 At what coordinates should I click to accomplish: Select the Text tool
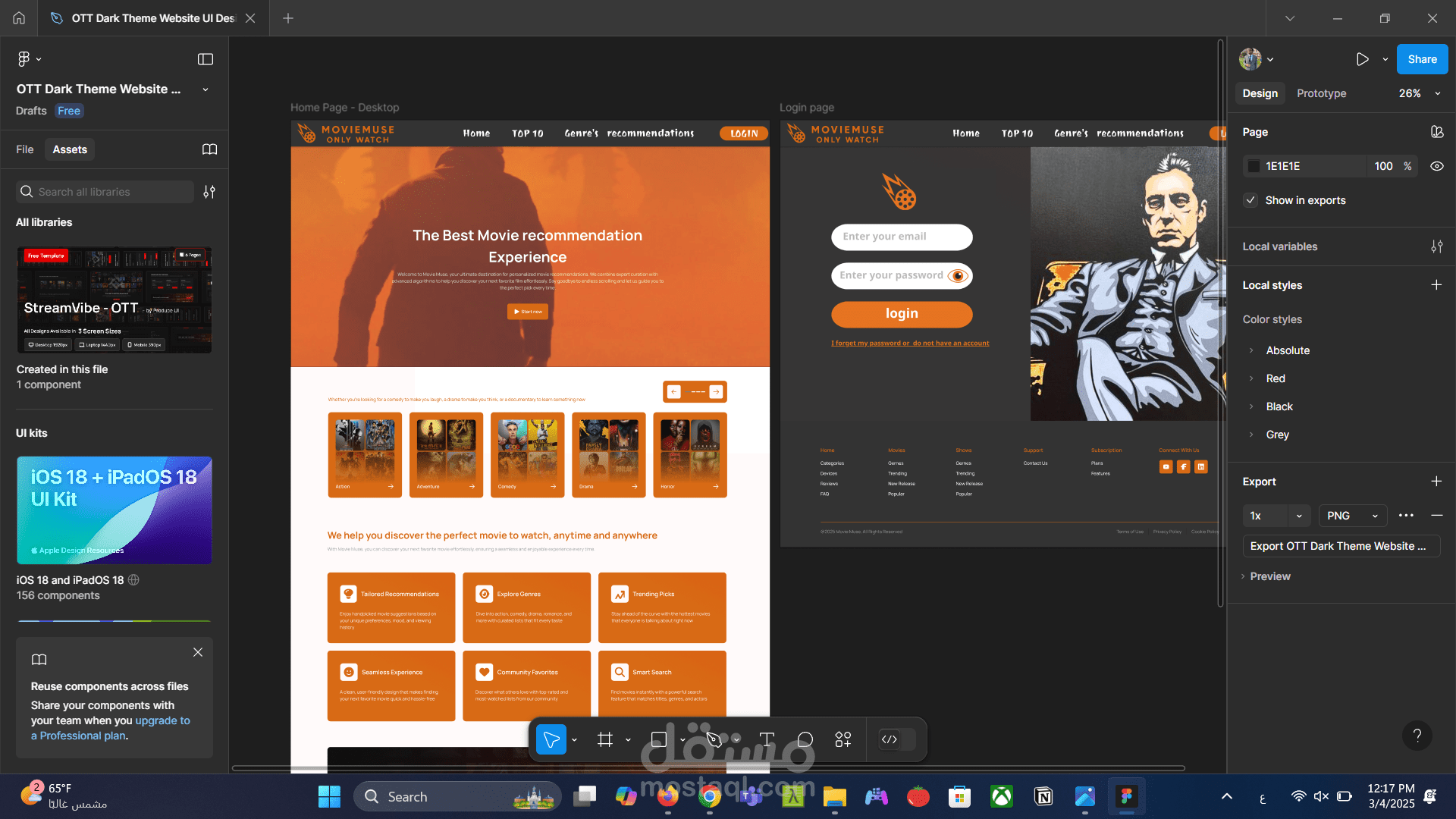click(x=767, y=739)
